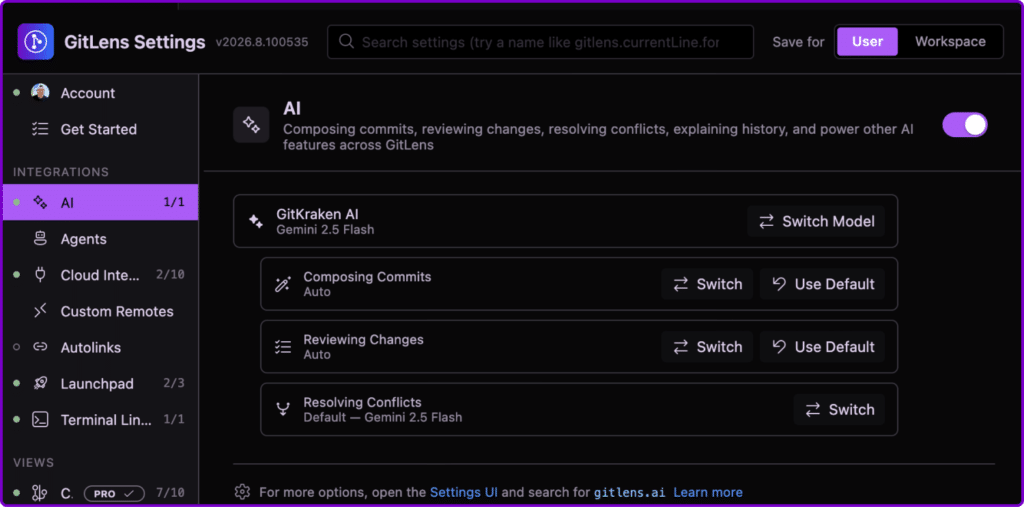Click the 7/10 count in Views

click(x=170, y=493)
